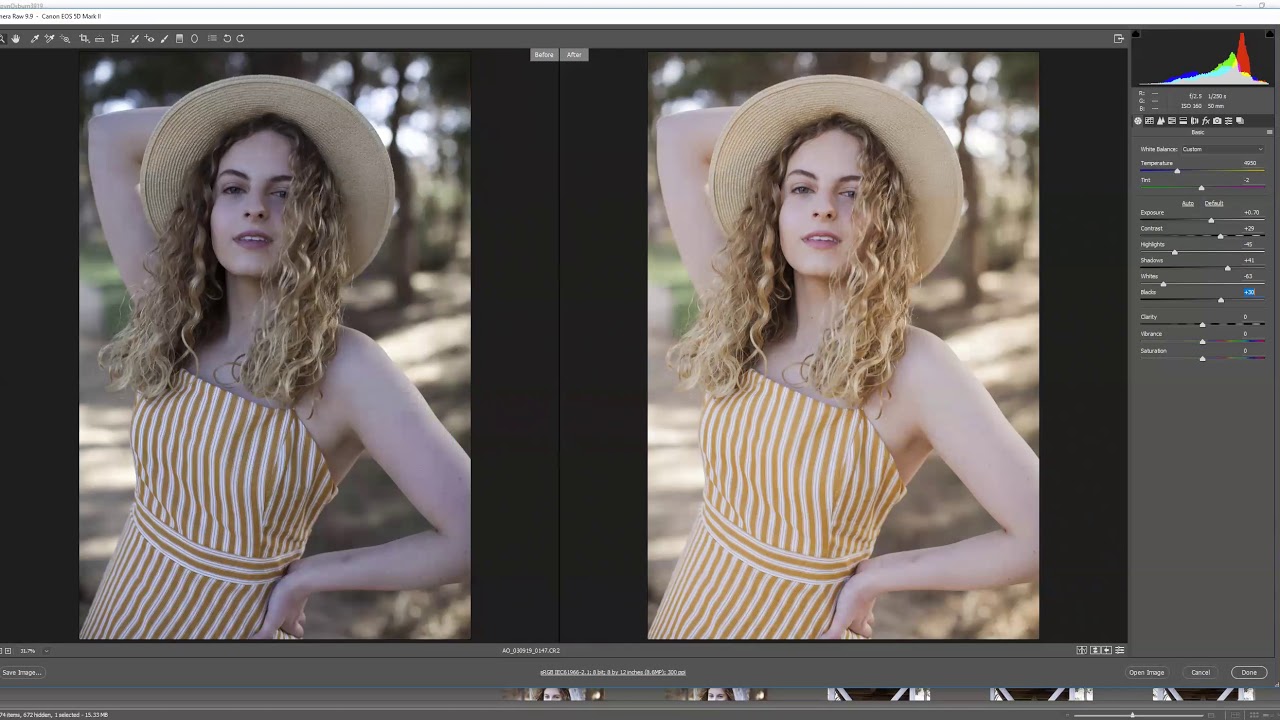Select the Graduated Filter tool
The width and height of the screenshot is (1280, 720).
179,38
